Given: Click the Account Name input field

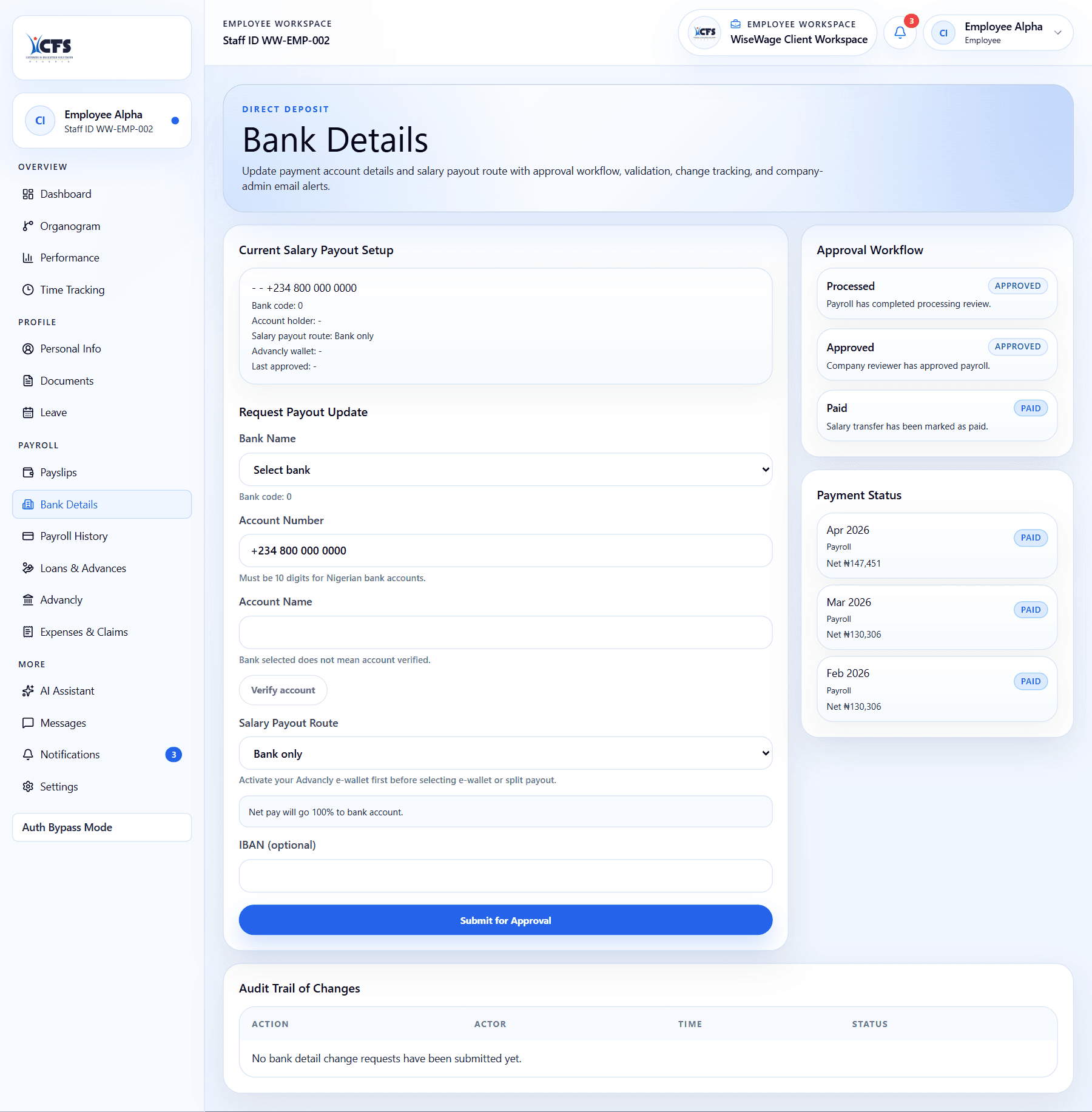Looking at the screenshot, I should 505,633.
